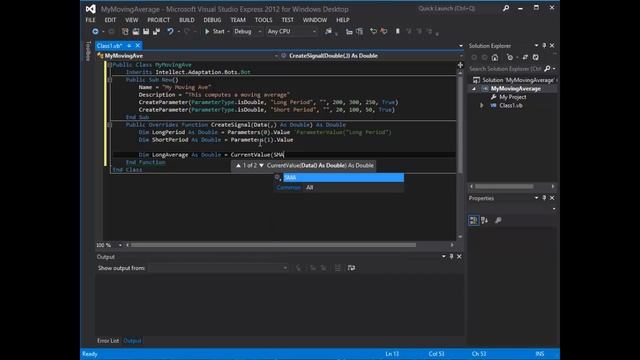Click the editor horizontal scrollbar
Image resolution: width=640 pixels, height=360 pixels.
(273, 245)
